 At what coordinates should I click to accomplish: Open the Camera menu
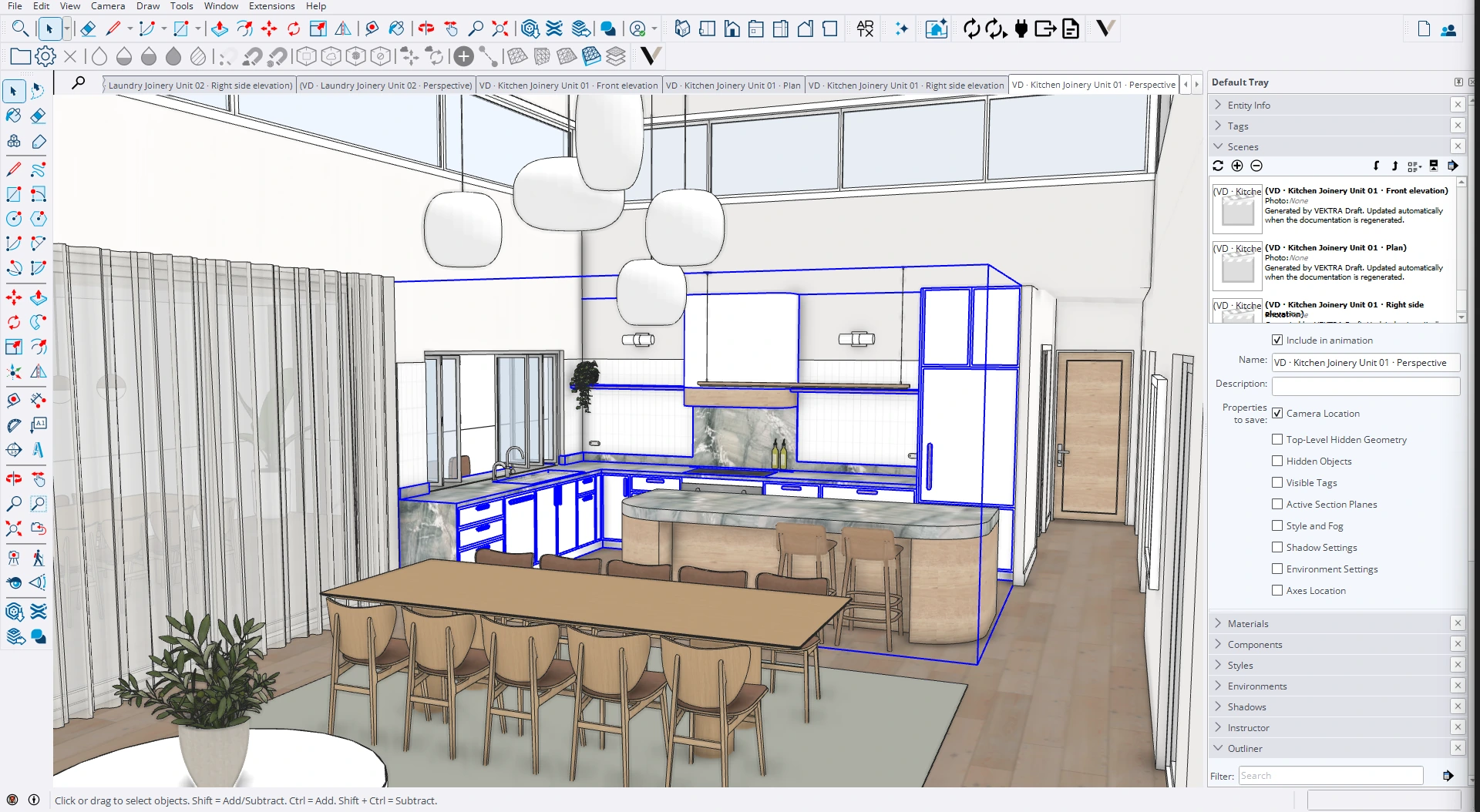click(108, 6)
